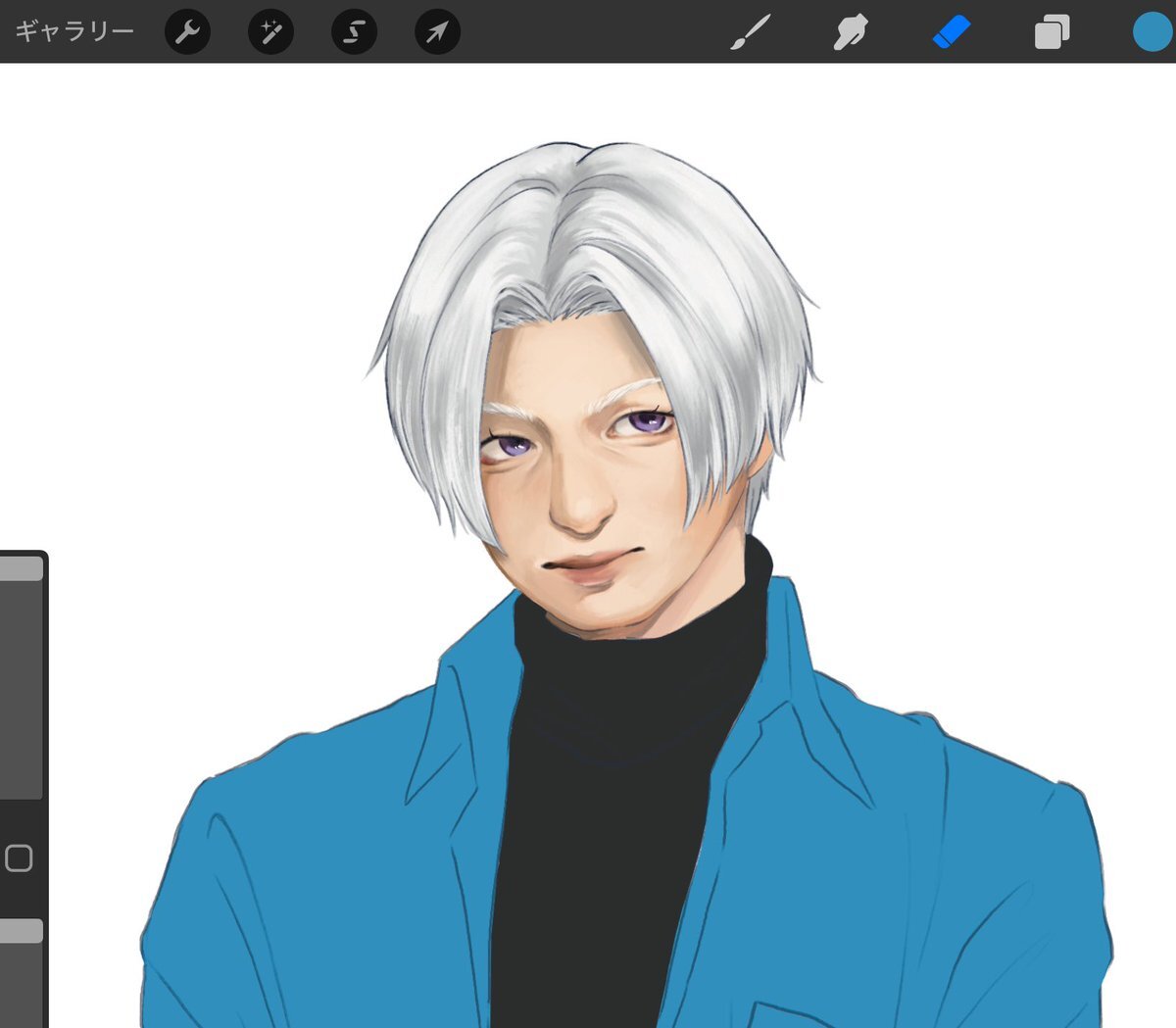The image size is (1176, 1028).
Task: Select the Smudge tool
Action: point(851,32)
